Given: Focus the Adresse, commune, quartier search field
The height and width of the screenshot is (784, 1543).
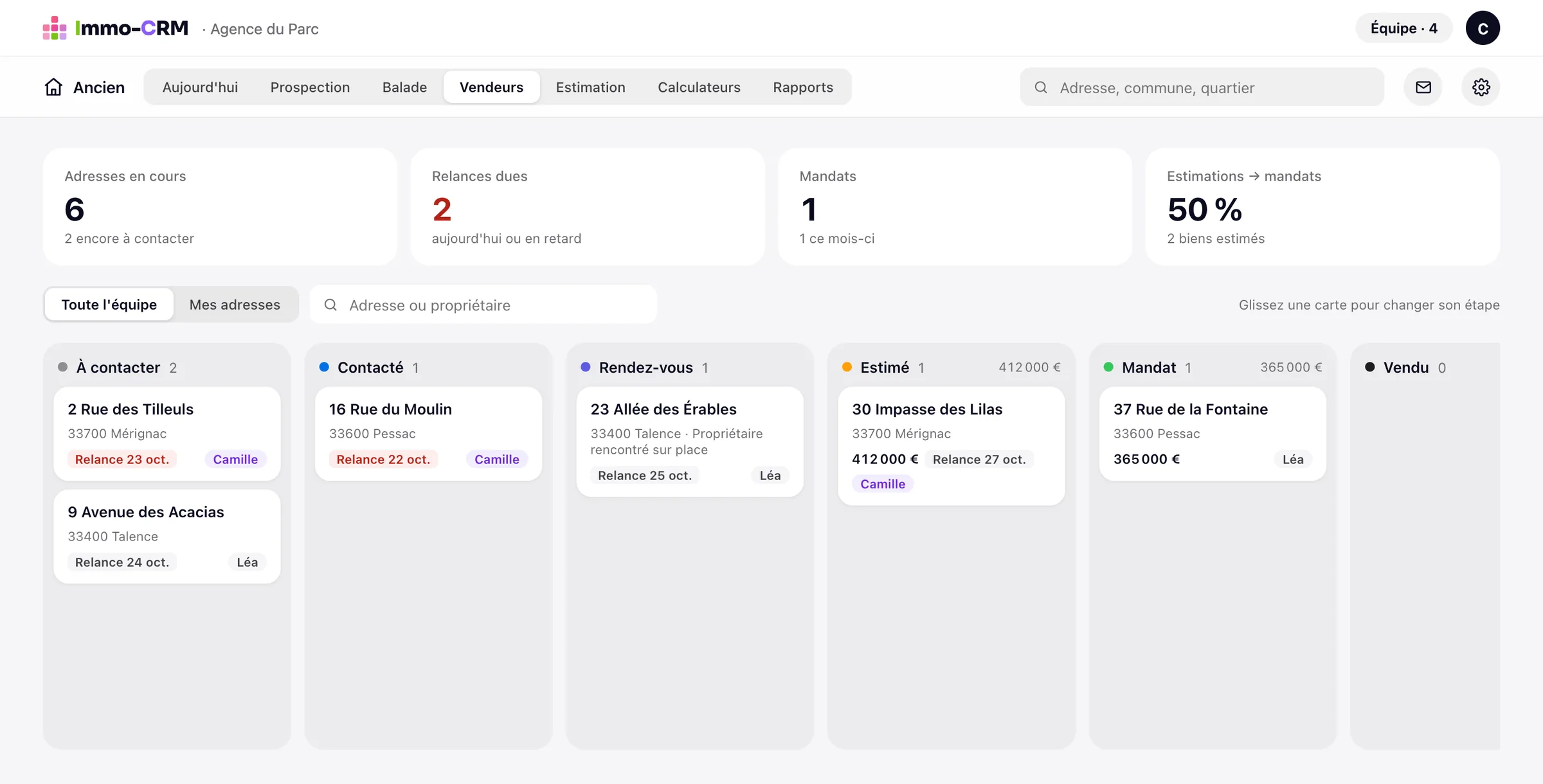Looking at the screenshot, I should [x=1202, y=87].
